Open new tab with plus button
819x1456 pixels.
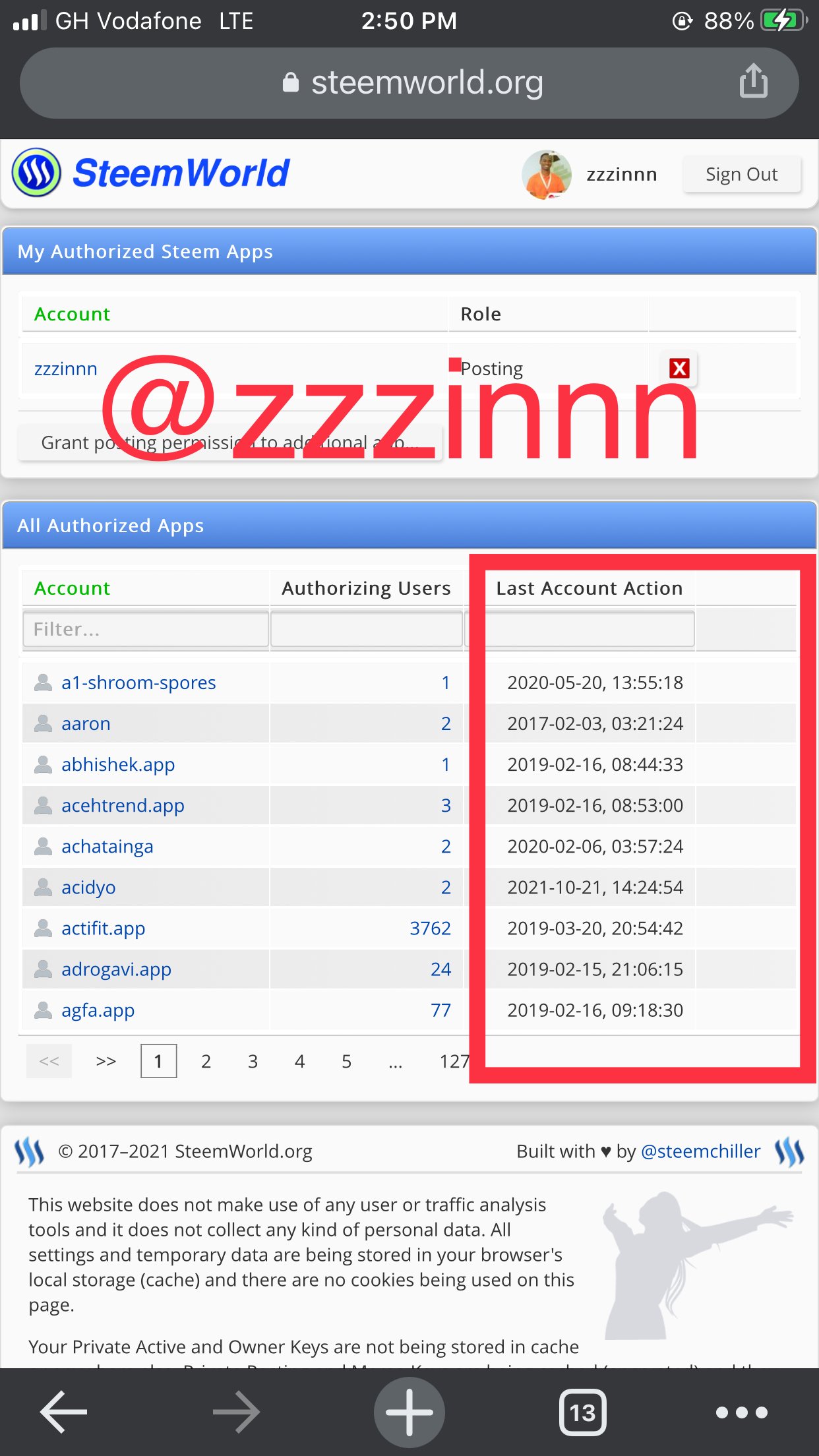pyautogui.click(x=409, y=1412)
